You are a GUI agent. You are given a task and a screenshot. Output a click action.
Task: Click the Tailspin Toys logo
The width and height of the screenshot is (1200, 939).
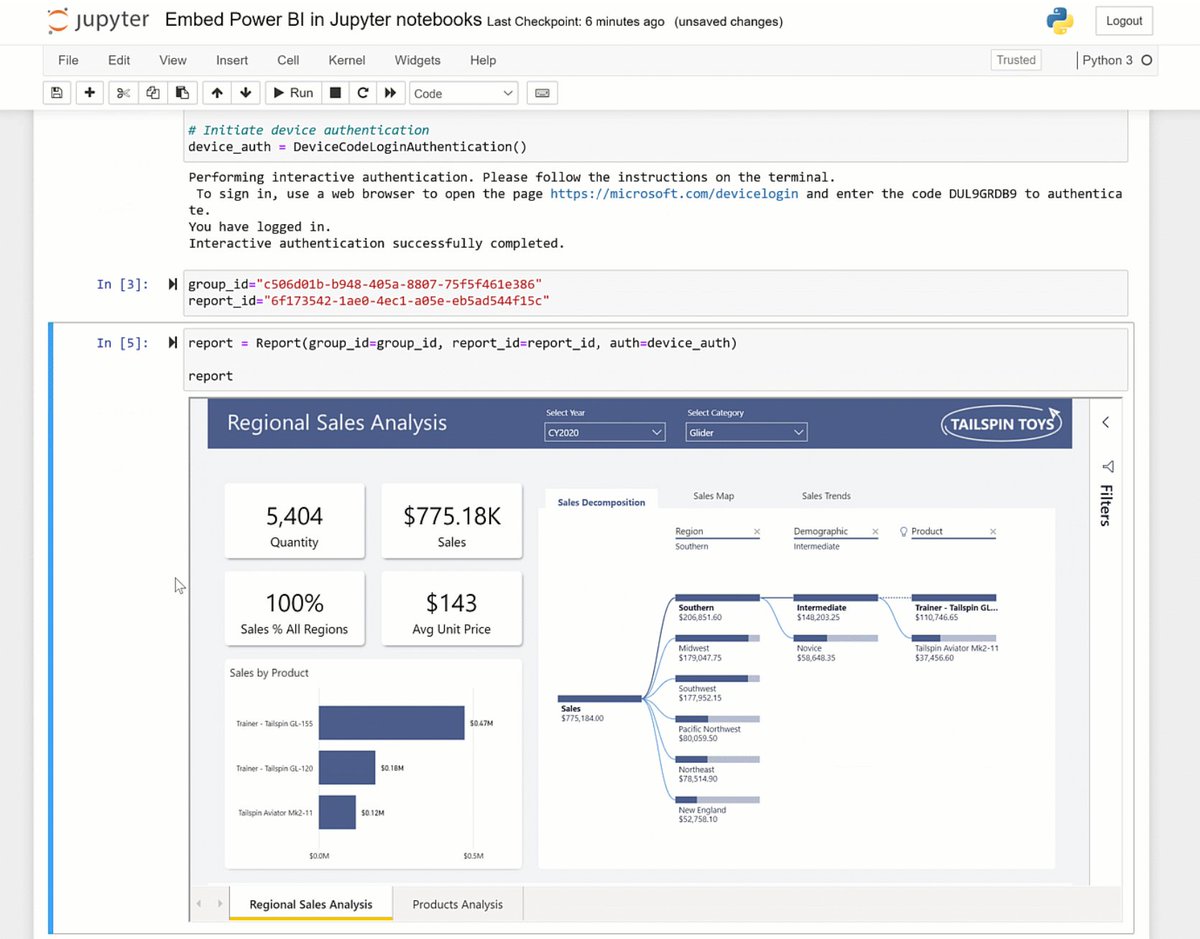click(x=1001, y=424)
